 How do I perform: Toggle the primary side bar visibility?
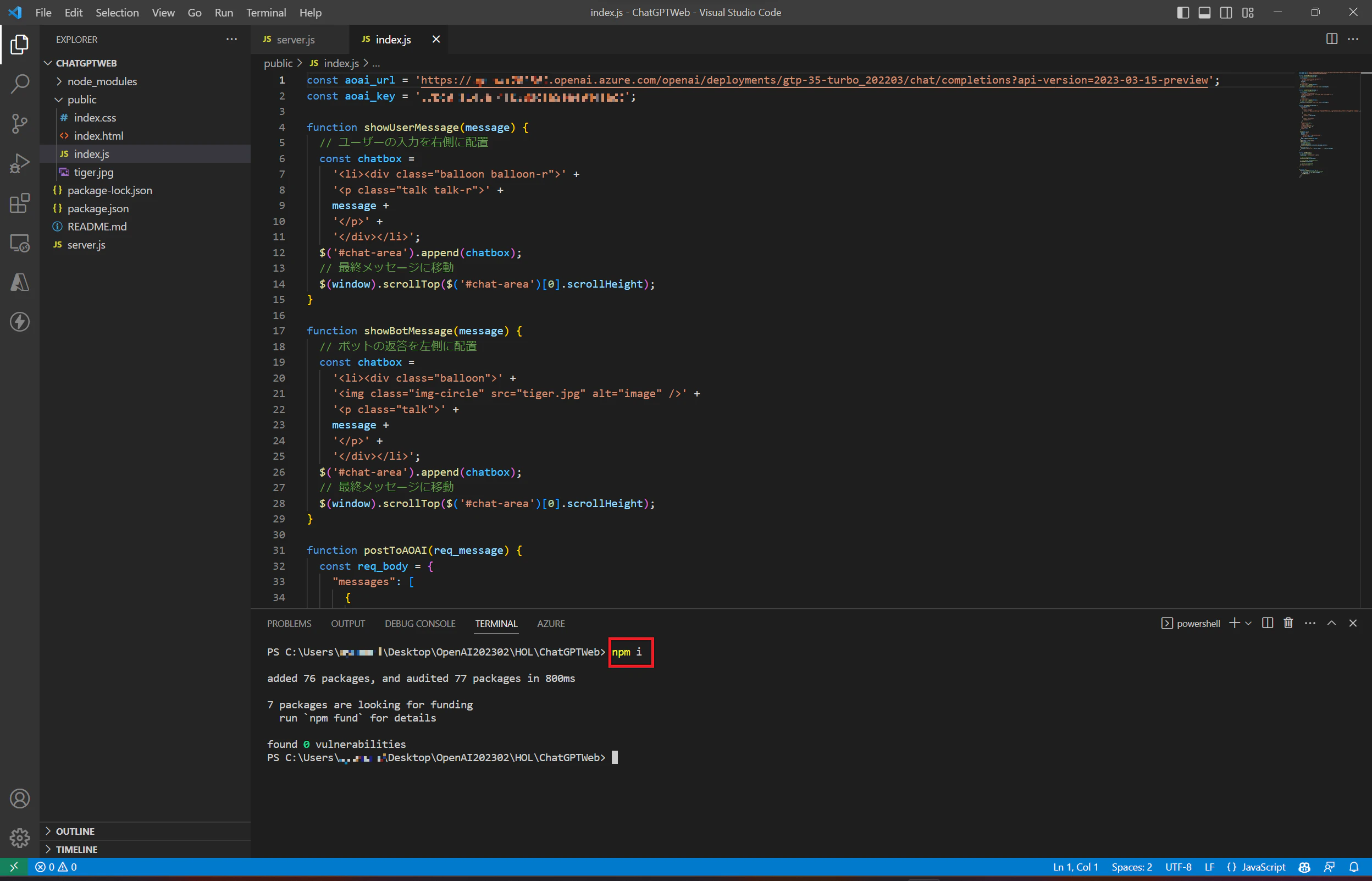[1183, 13]
